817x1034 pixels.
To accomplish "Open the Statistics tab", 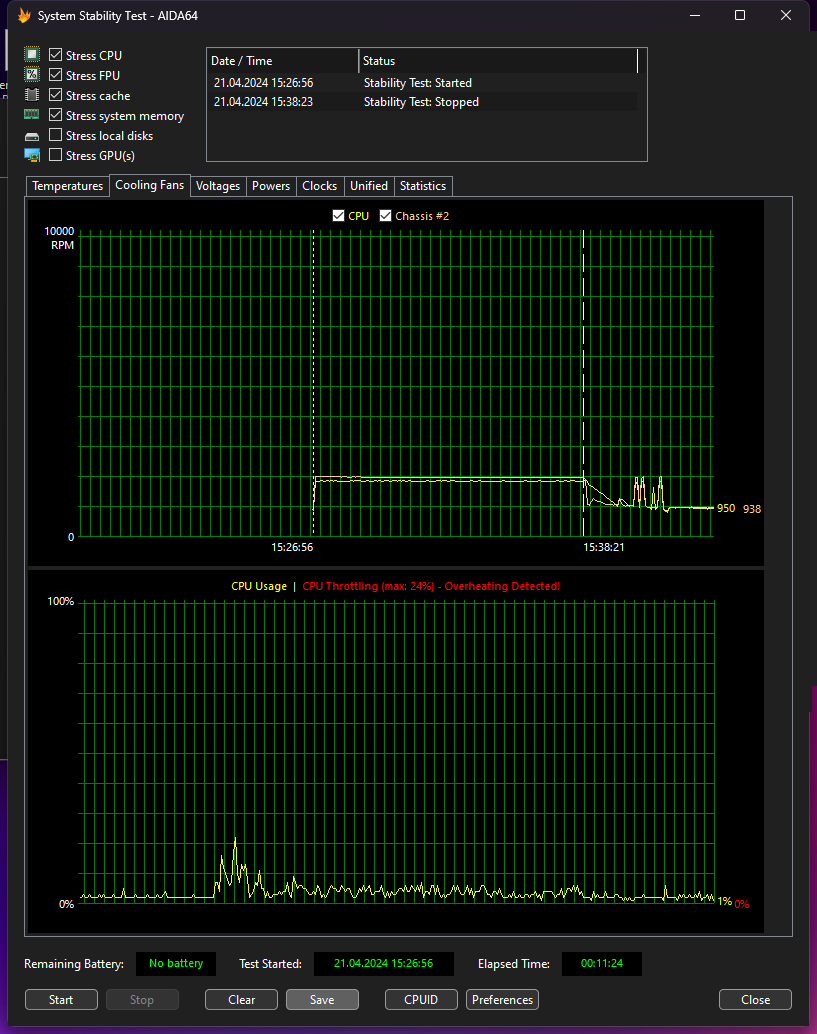I will point(423,186).
